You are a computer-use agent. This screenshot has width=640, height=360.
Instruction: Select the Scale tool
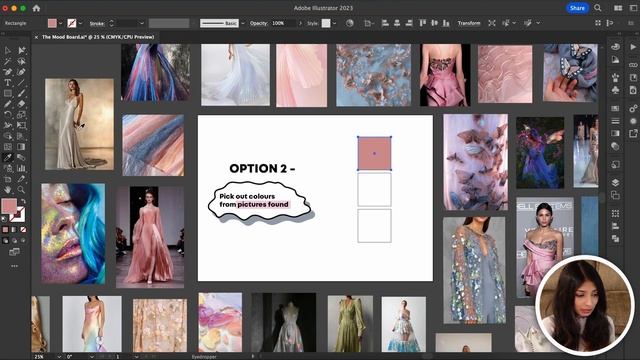pos(22,115)
